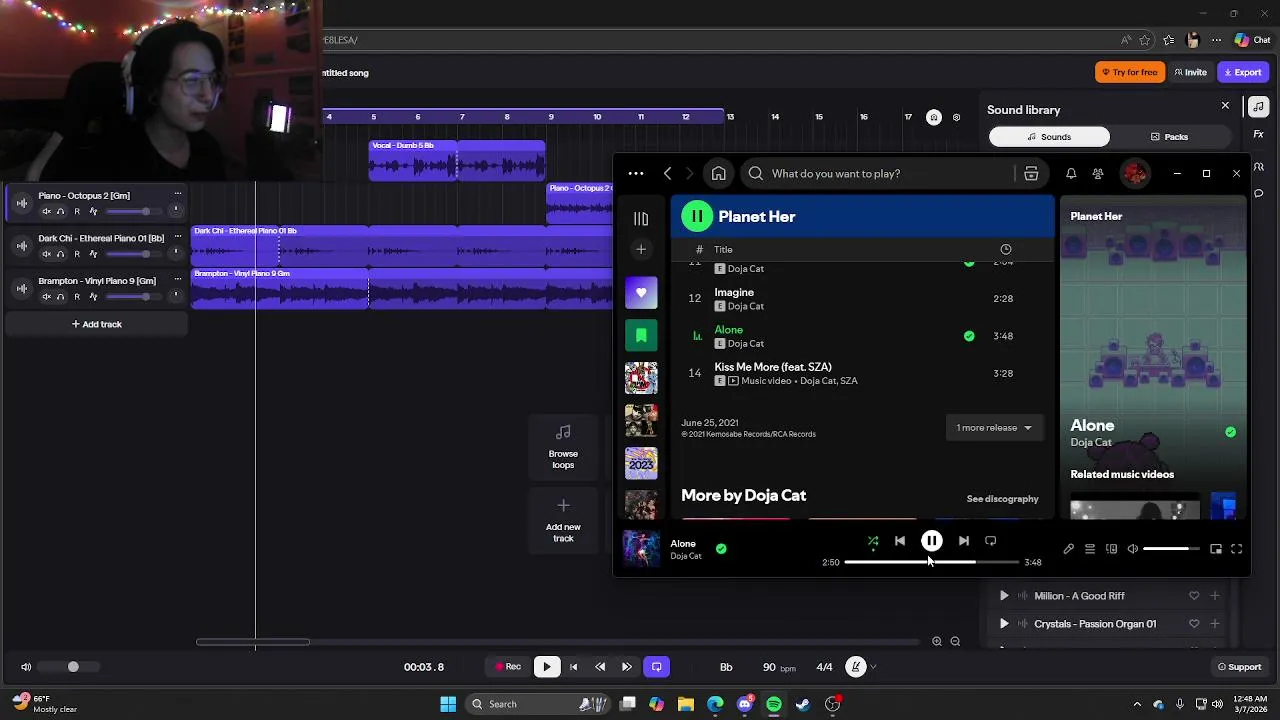Open automation icon on Piano - Octopus 2 track

coord(93,211)
